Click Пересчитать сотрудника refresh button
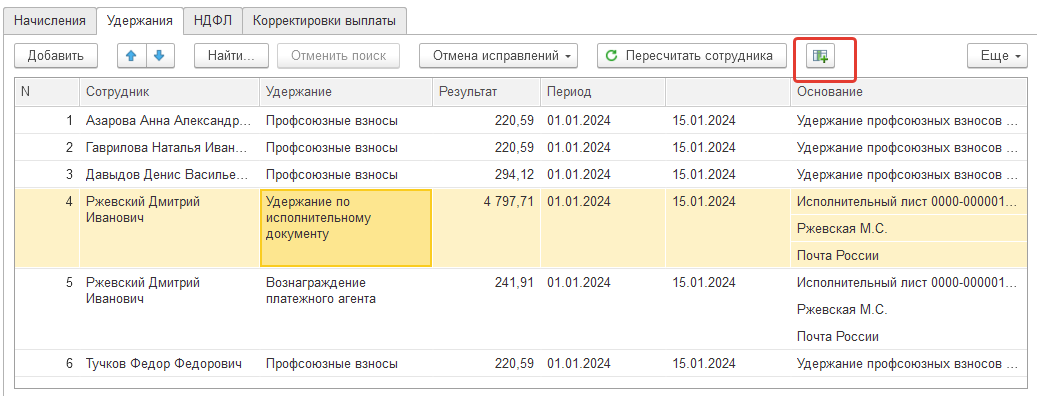Viewport: 1037px width, 396px height. [x=691, y=56]
